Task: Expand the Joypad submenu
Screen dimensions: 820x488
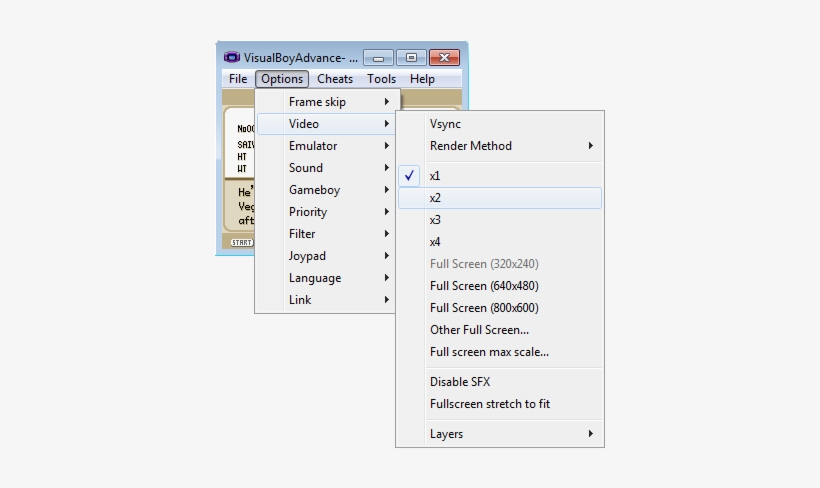Action: point(326,256)
